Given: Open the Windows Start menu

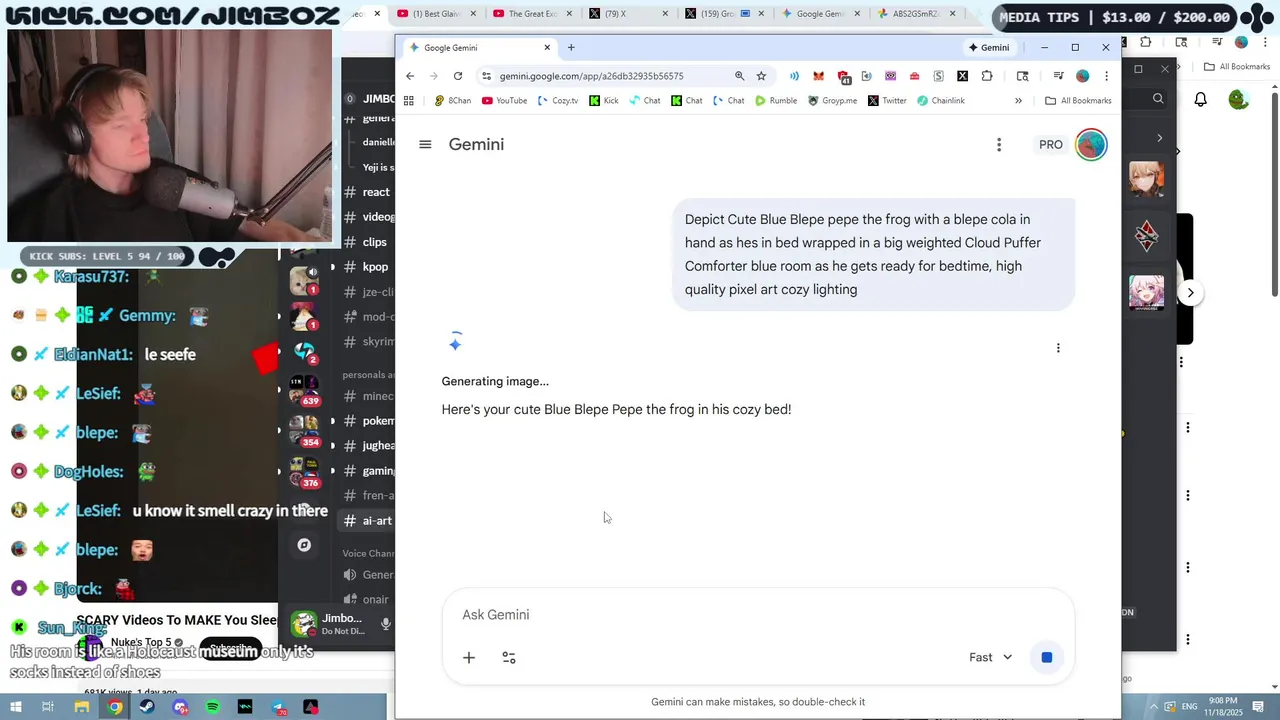Looking at the screenshot, I should [15, 707].
